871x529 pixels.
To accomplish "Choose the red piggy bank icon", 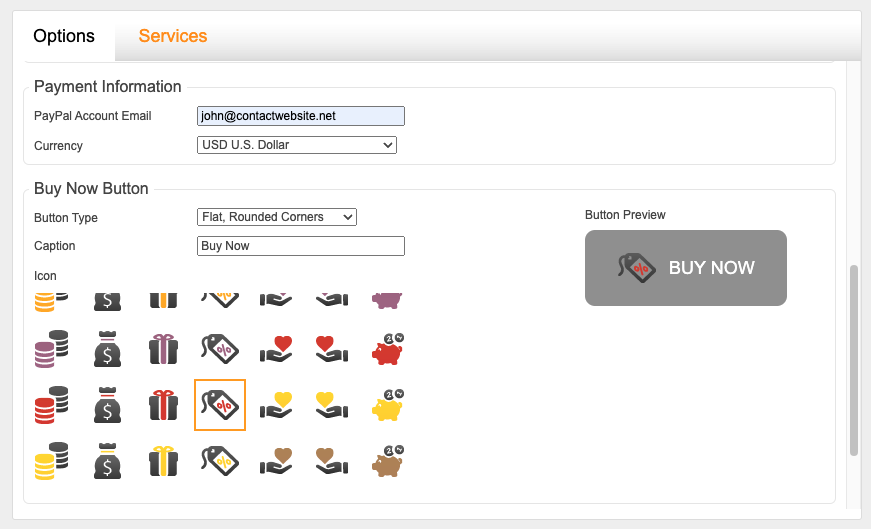I will click(x=387, y=349).
